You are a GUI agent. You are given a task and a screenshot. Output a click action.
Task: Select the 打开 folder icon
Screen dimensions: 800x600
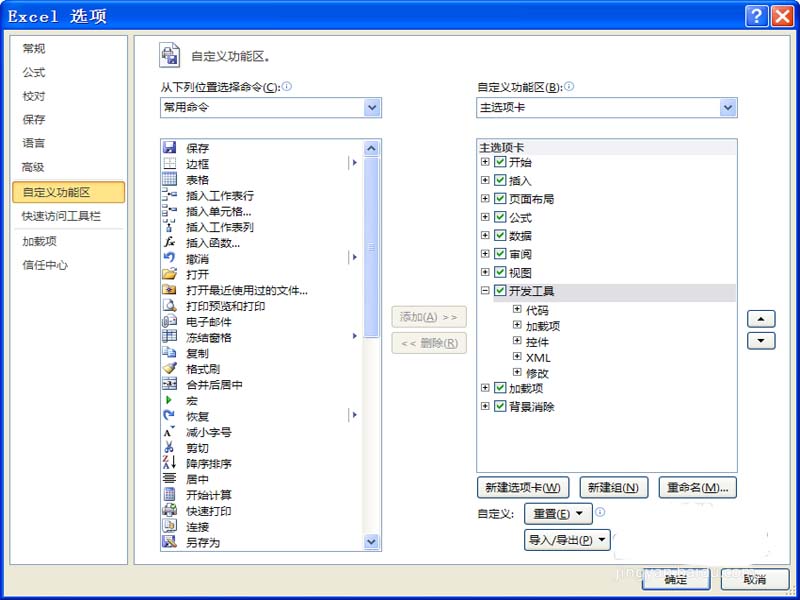tap(169, 274)
